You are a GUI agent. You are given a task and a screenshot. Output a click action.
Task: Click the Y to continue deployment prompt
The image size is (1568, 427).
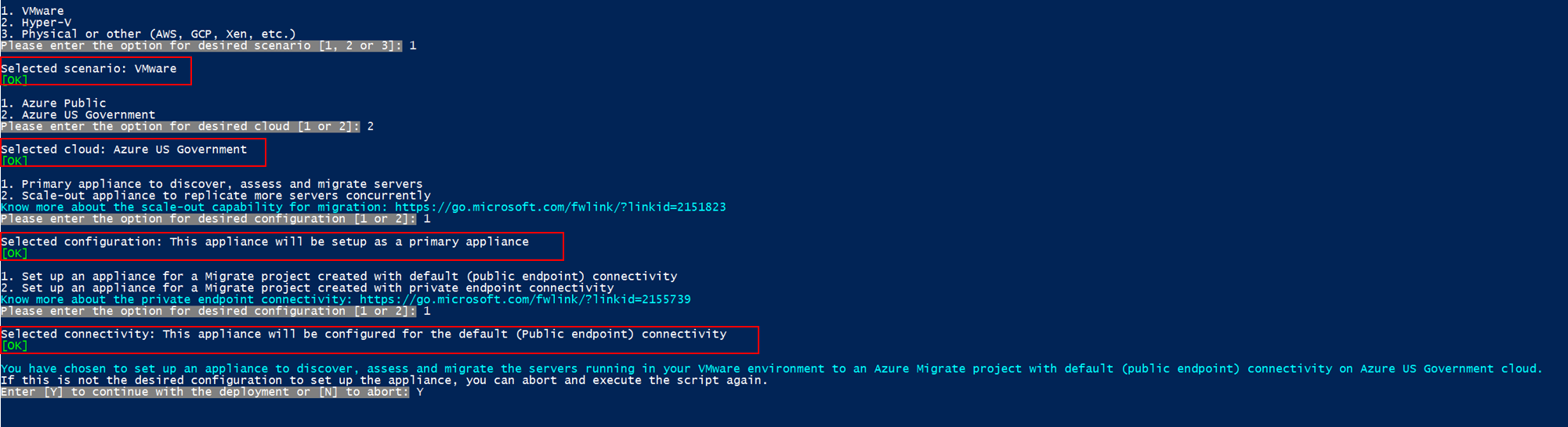tap(205, 393)
